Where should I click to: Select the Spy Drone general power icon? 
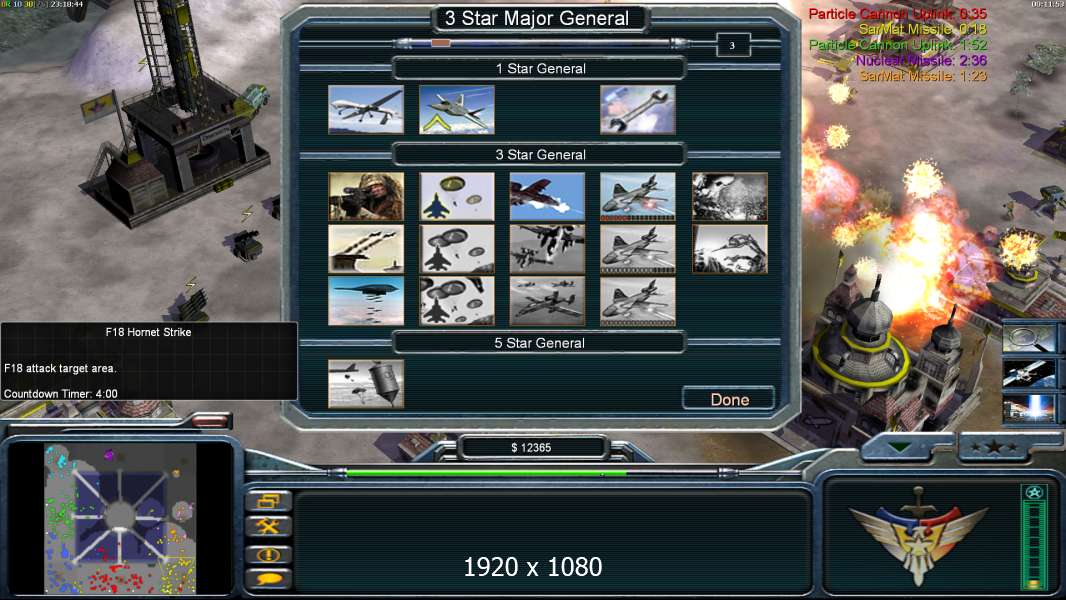366,109
